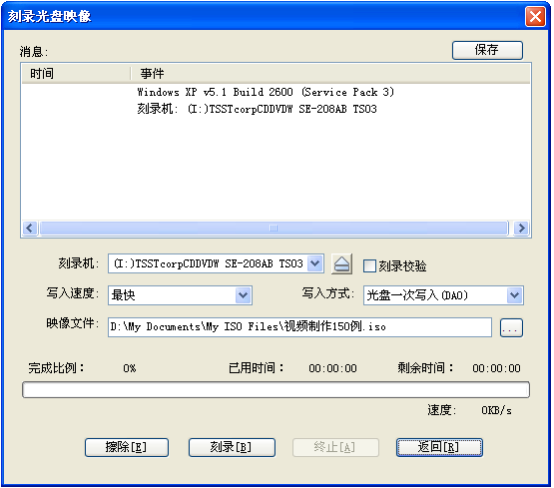Click the 返回[R] button
Image resolution: width=554 pixels, height=488 pixels.
tap(439, 447)
